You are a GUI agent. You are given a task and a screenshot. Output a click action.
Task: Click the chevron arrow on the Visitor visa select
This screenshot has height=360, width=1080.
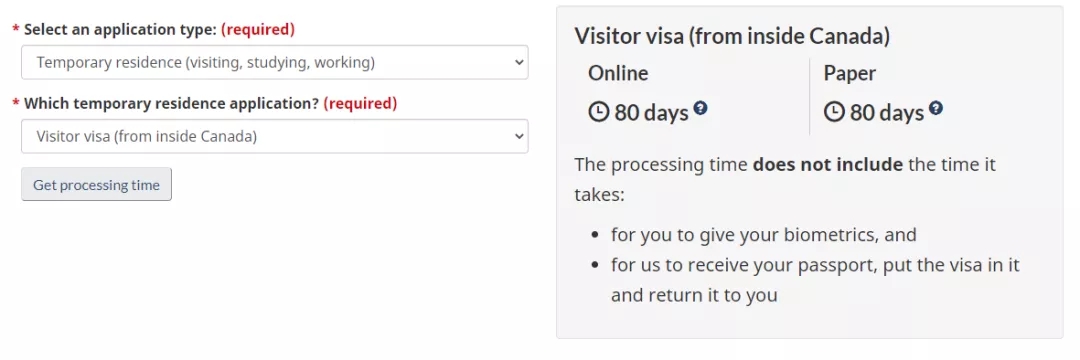(x=519, y=136)
